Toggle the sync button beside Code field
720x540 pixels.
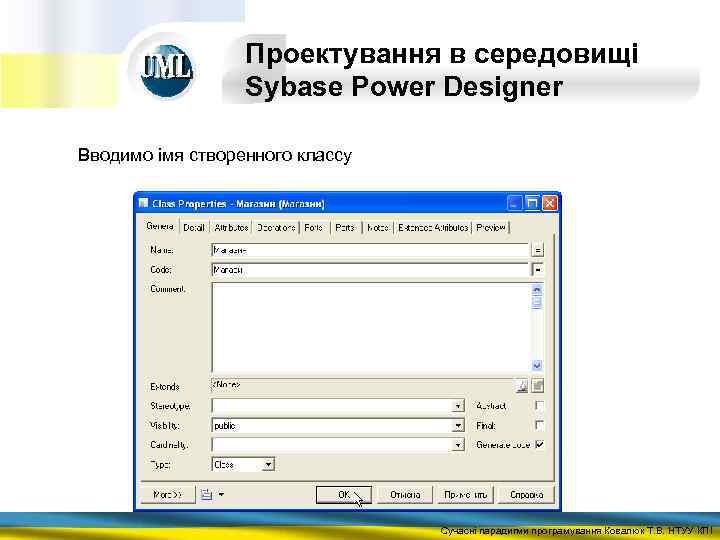(x=538, y=270)
